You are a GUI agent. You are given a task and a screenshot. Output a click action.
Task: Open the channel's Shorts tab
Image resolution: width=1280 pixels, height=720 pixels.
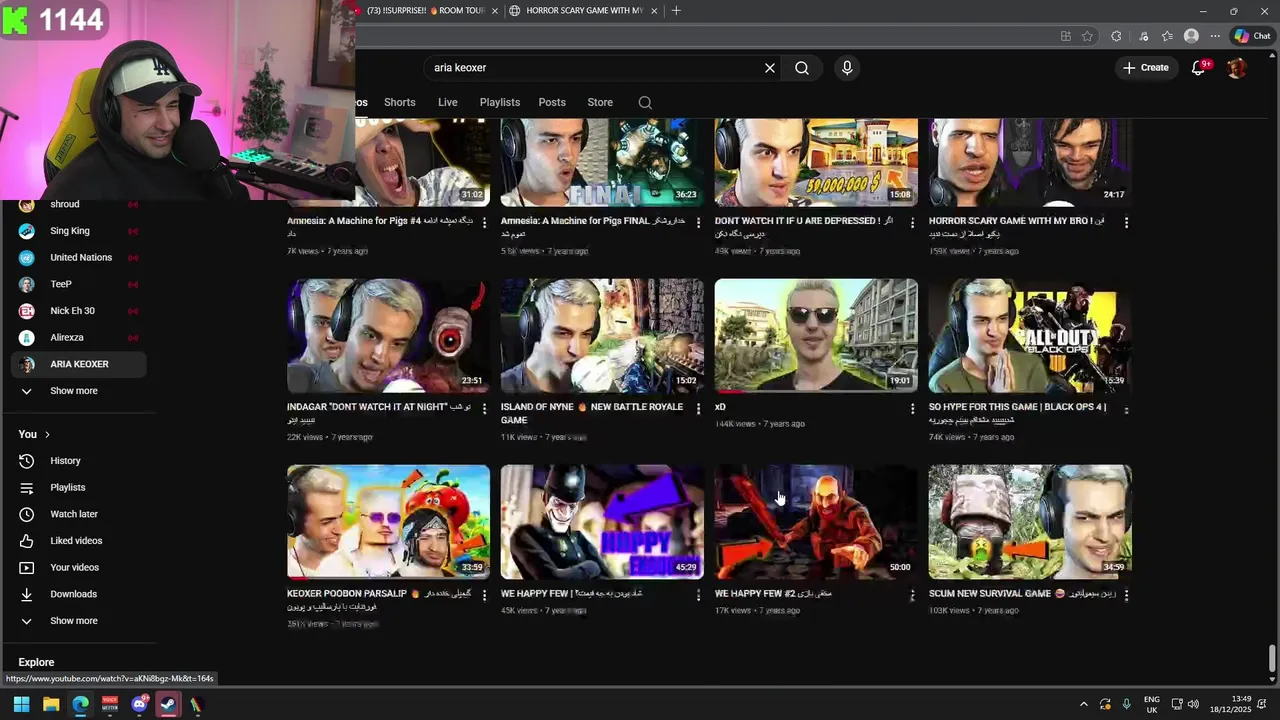point(399,102)
